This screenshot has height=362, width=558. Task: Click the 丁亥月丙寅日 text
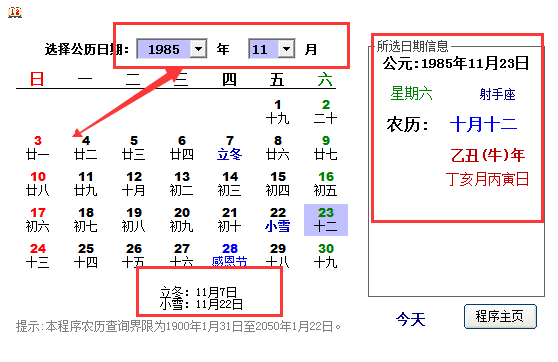point(487,179)
